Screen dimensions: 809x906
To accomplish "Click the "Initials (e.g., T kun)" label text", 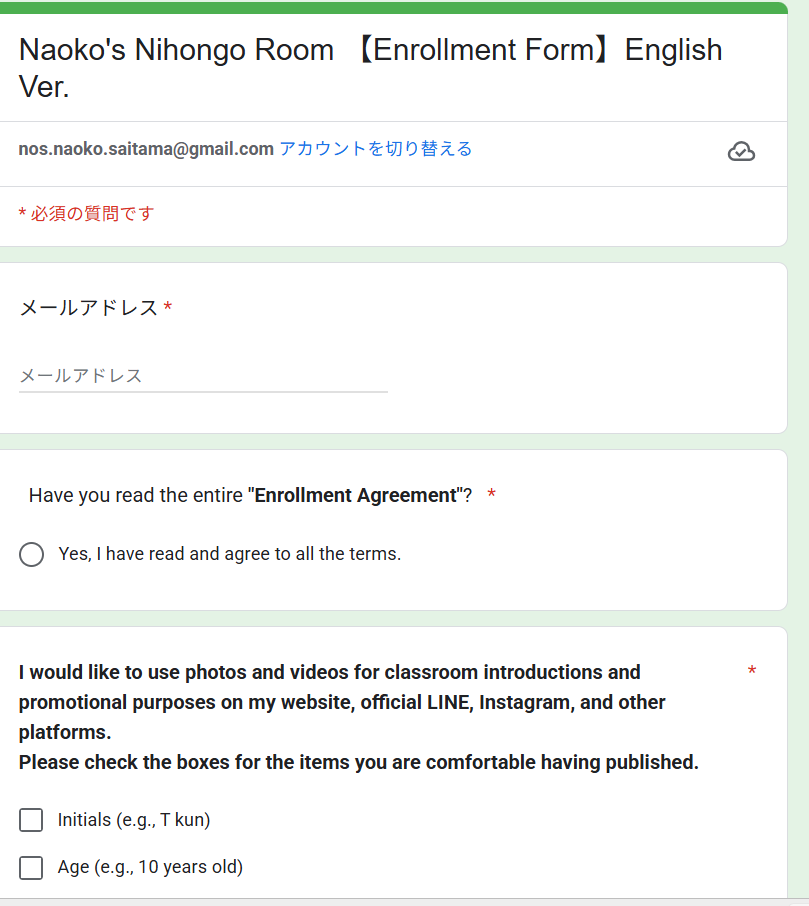I will point(134,820).
